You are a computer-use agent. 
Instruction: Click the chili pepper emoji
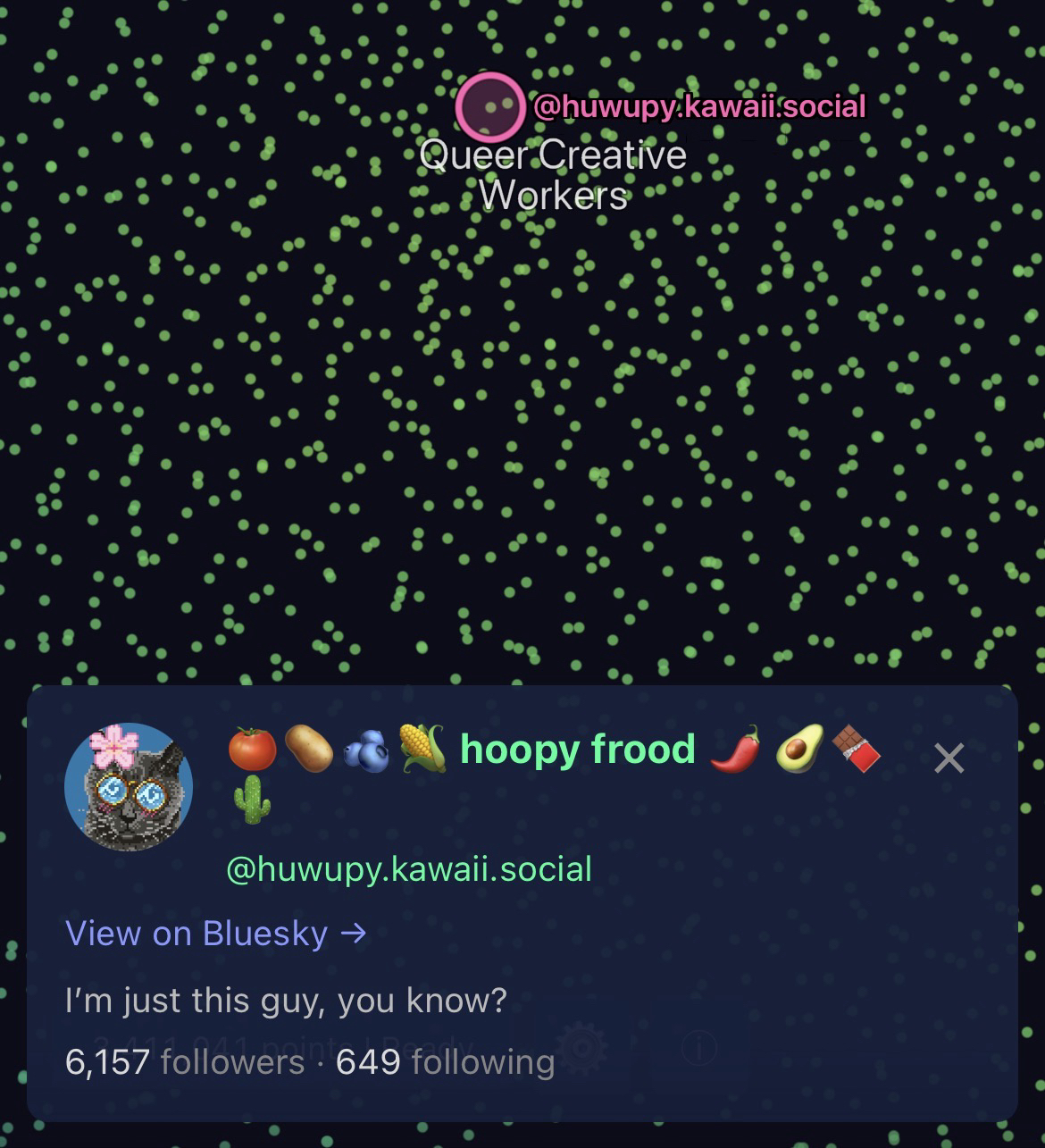coord(735,749)
